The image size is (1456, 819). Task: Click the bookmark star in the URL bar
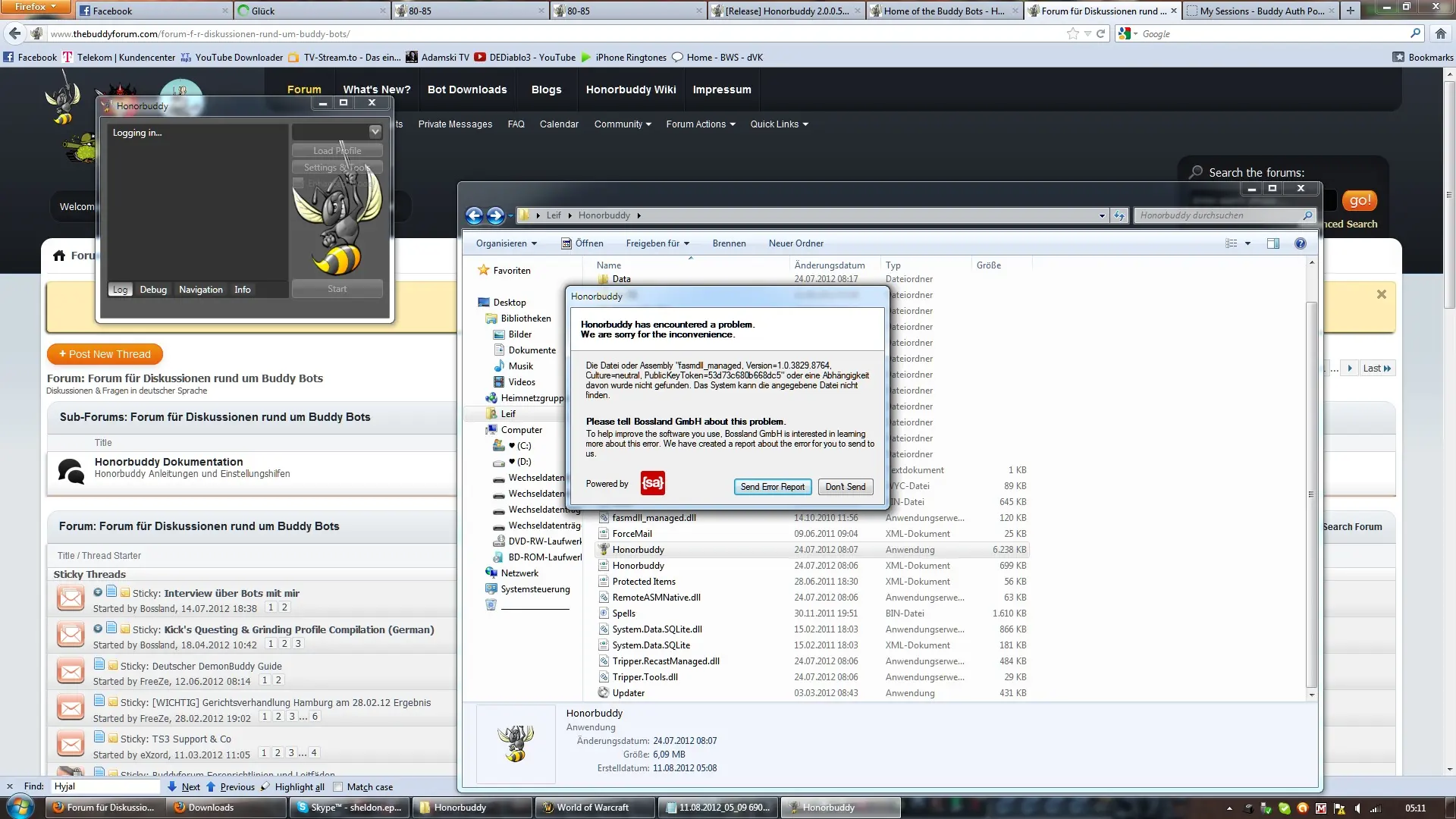[x=1072, y=33]
